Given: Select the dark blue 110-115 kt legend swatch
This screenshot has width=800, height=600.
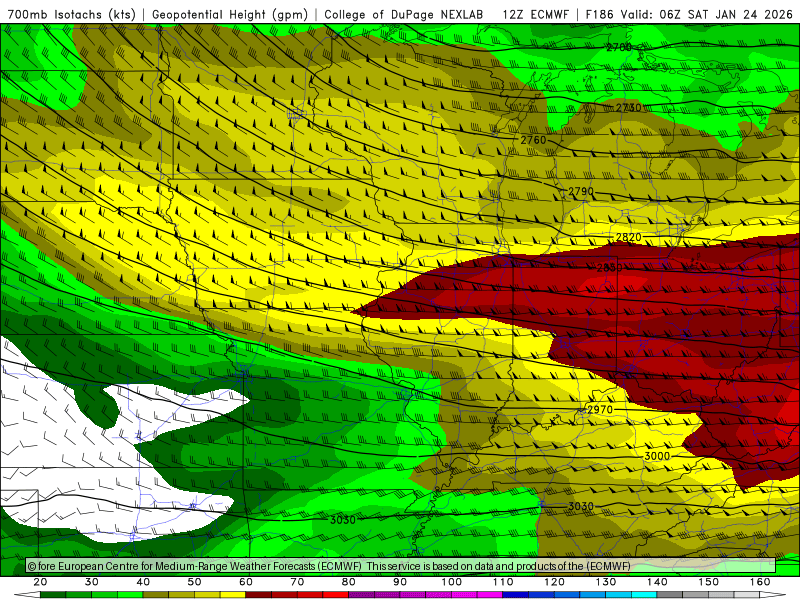Looking at the screenshot, I should click(516, 595).
